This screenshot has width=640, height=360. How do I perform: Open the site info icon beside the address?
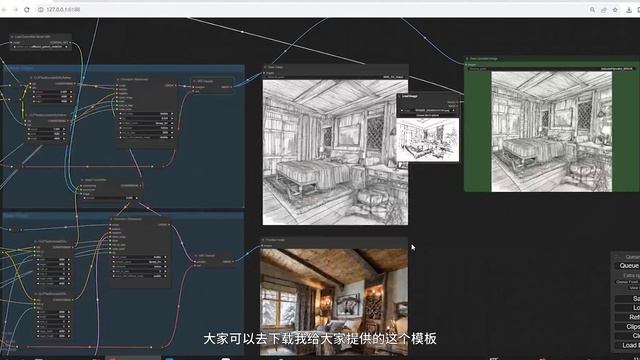(40, 9)
